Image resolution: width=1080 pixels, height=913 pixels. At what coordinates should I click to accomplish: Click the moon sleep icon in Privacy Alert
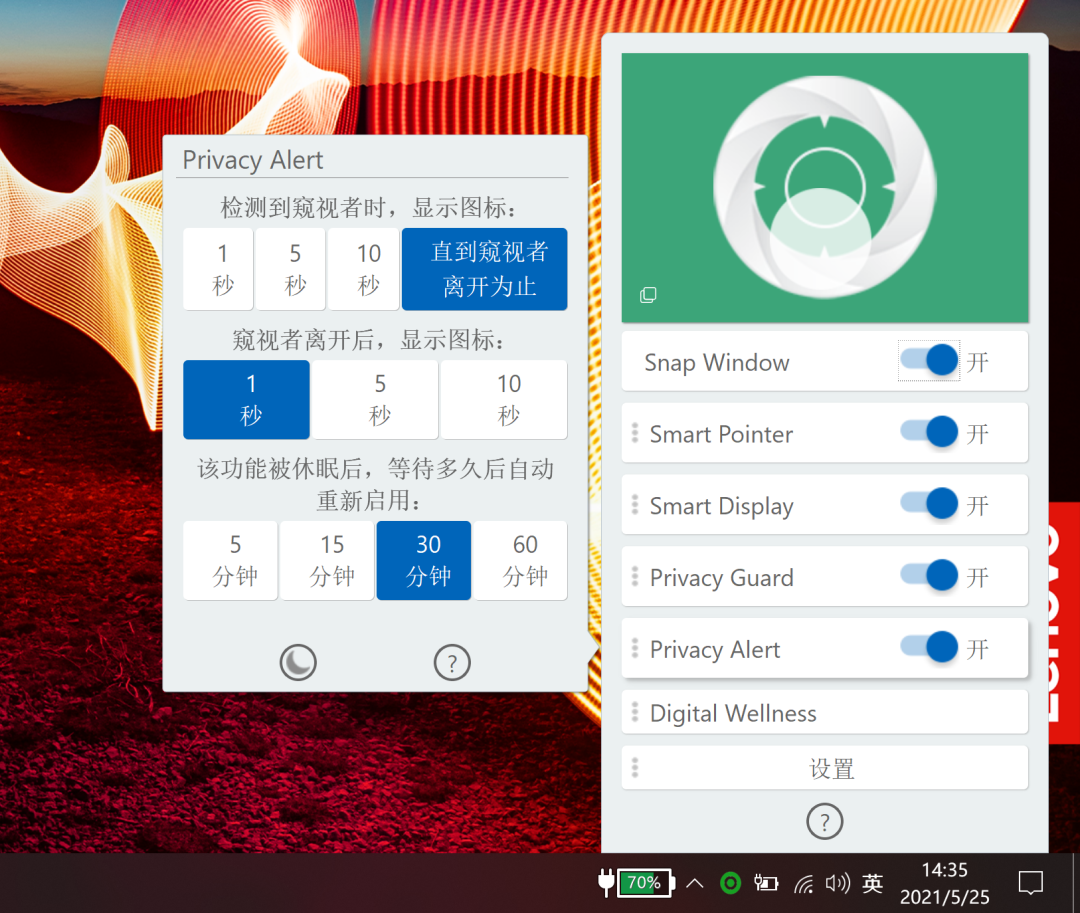(298, 662)
